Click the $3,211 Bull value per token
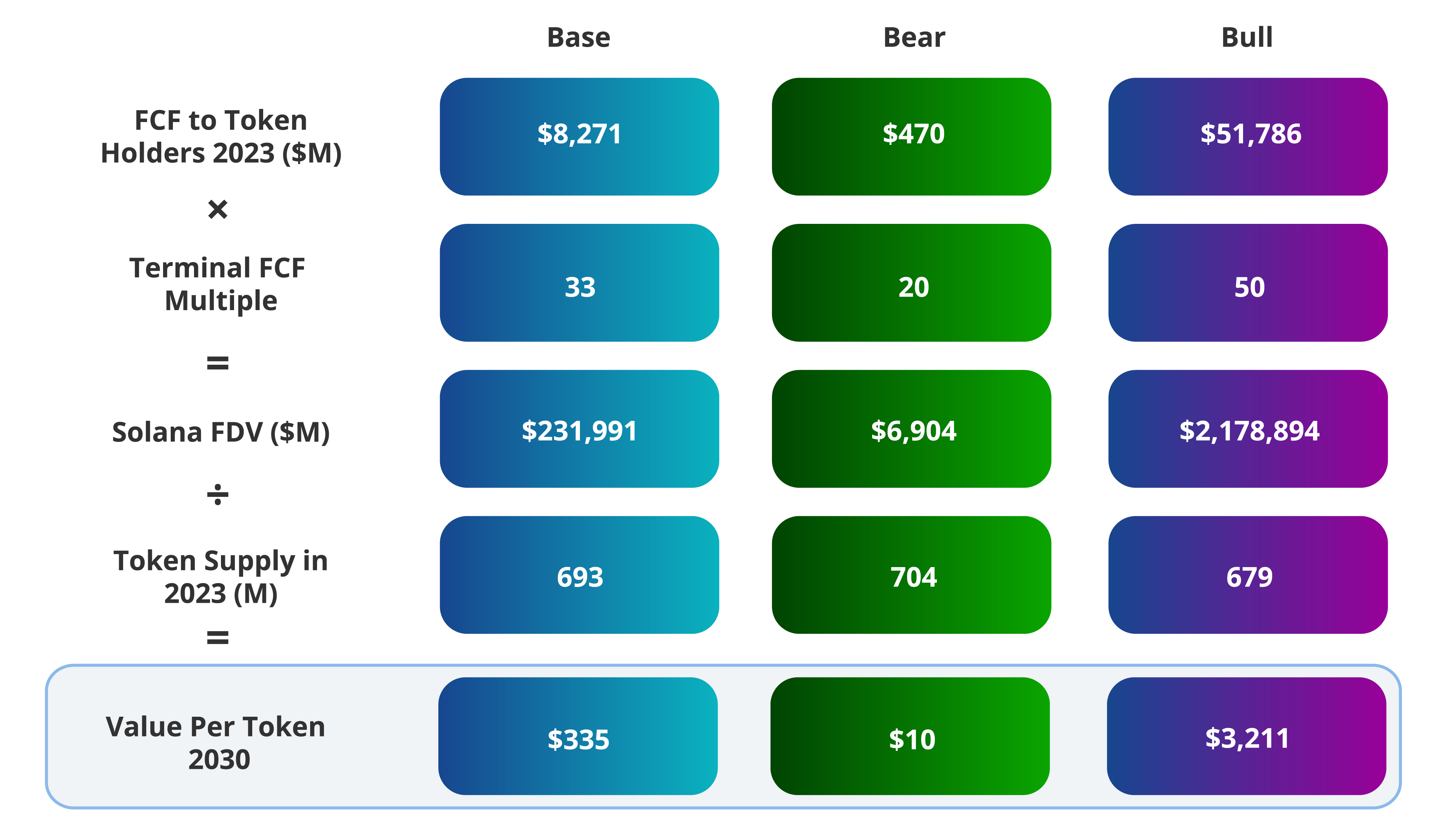The image size is (1456, 819). (x=1246, y=736)
